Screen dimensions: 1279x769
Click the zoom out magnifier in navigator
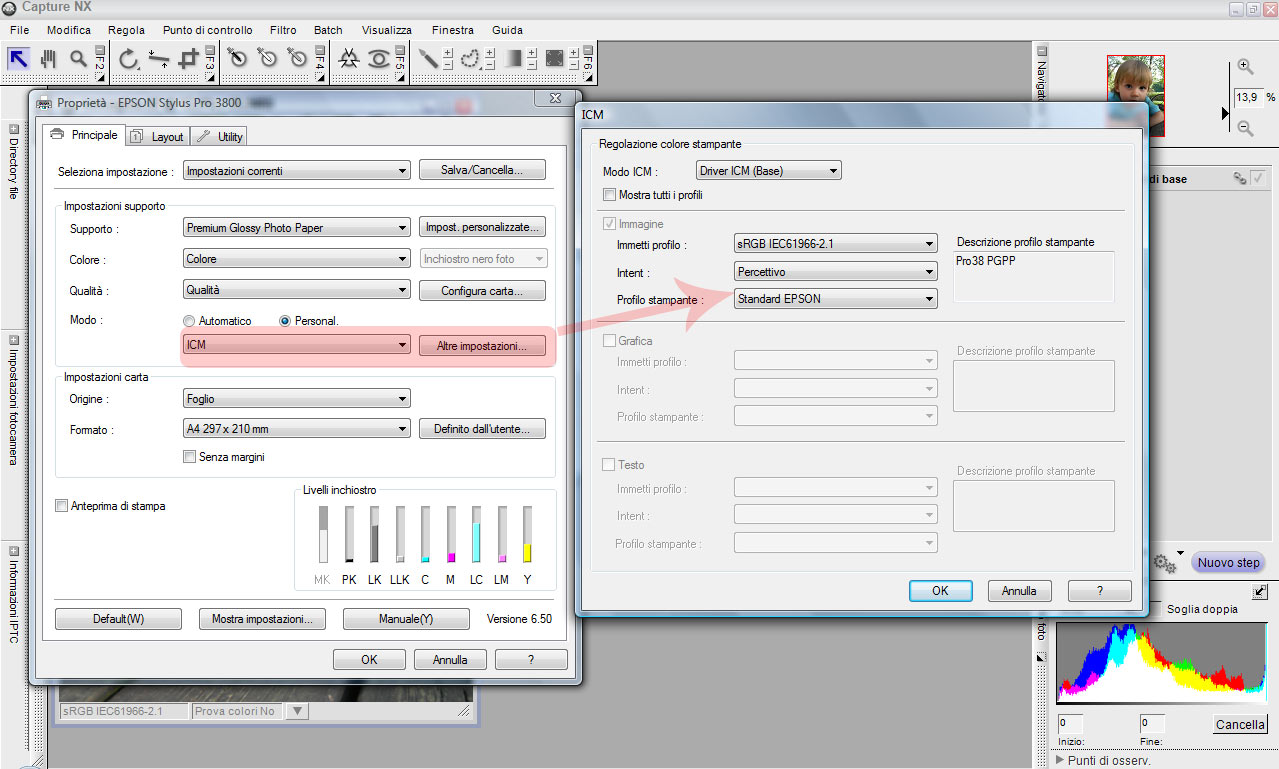[x=1245, y=127]
